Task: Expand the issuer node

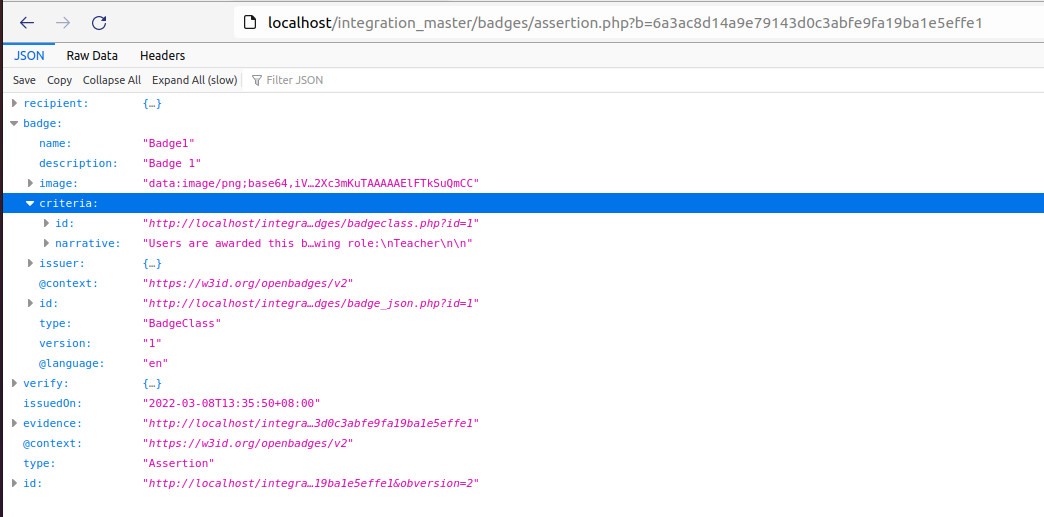Action: [31, 263]
